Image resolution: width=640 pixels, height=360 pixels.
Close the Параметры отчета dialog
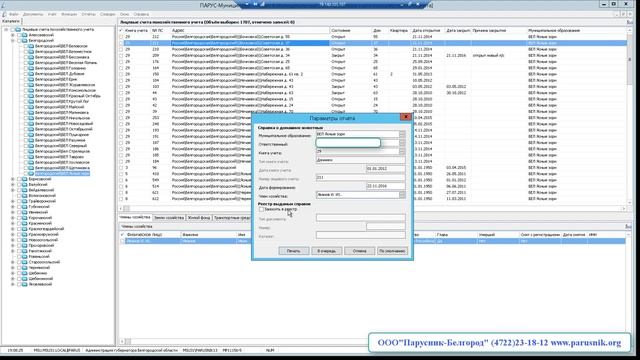406,117
